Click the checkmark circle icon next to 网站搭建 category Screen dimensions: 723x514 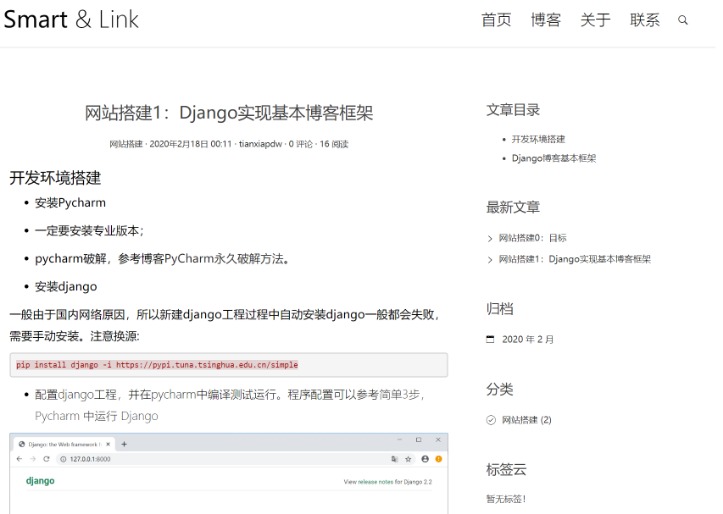(x=491, y=419)
